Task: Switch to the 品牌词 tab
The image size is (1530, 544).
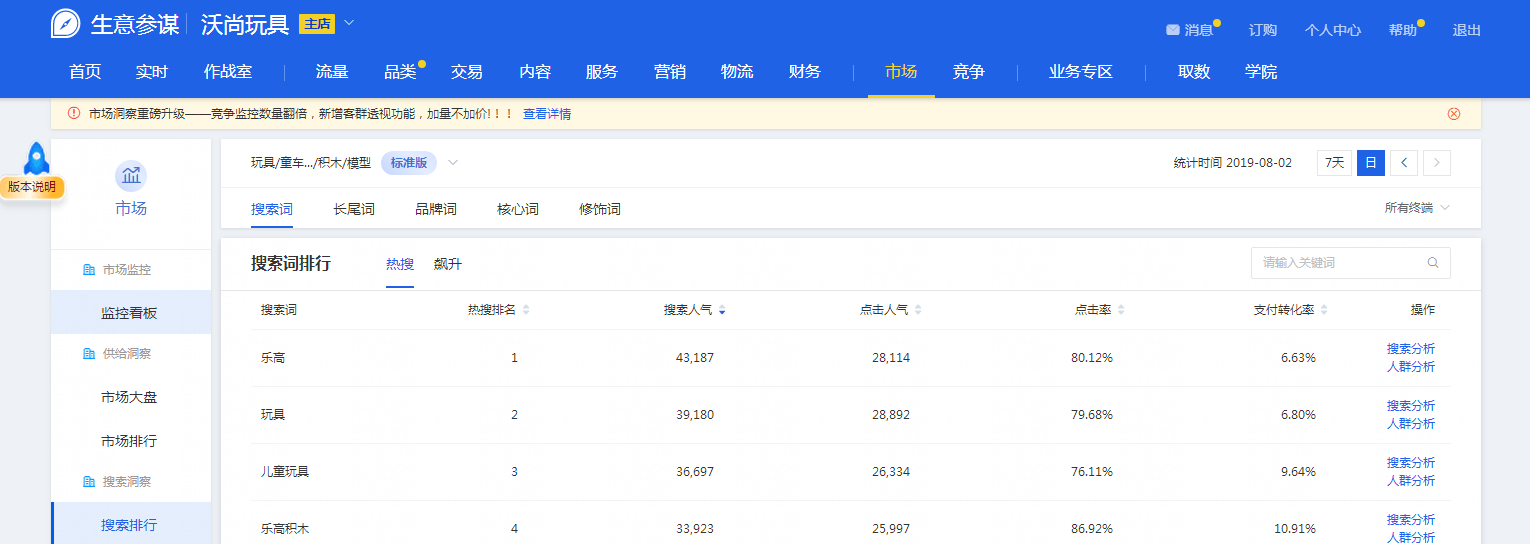Action: point(436,209)
